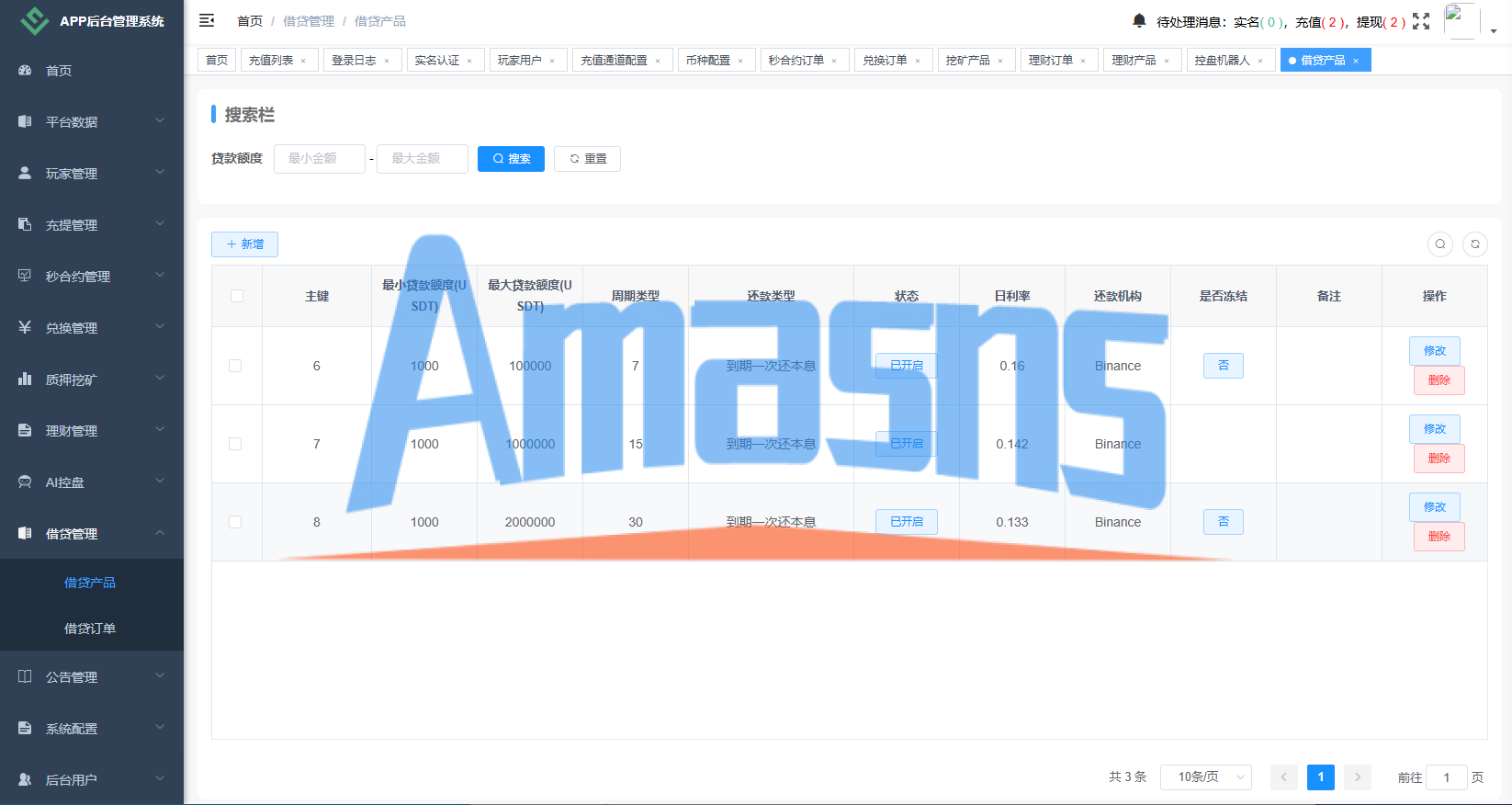The width and height of the screenshot is (1512, 805).
Task: Click the 理财管理 sidebar icon
Action: (25, 430)
